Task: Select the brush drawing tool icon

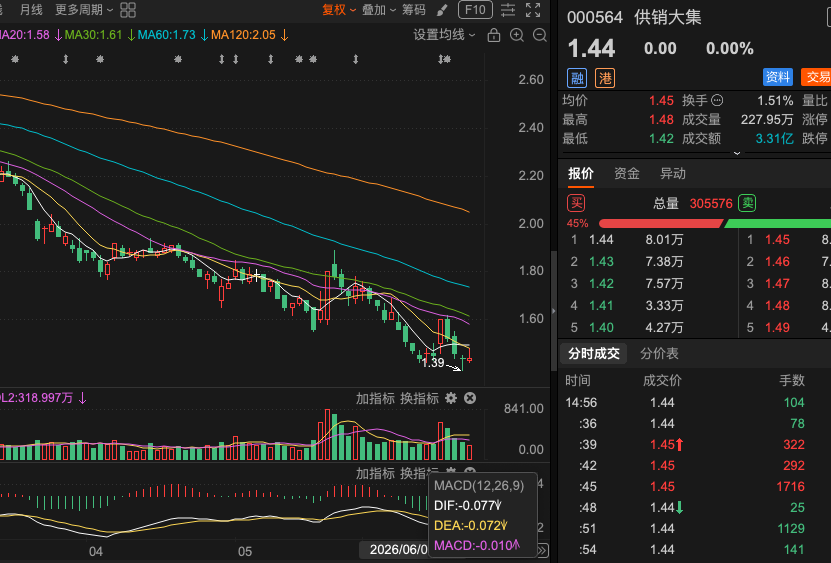Action: pyautogui.click(x=441, y=10)
